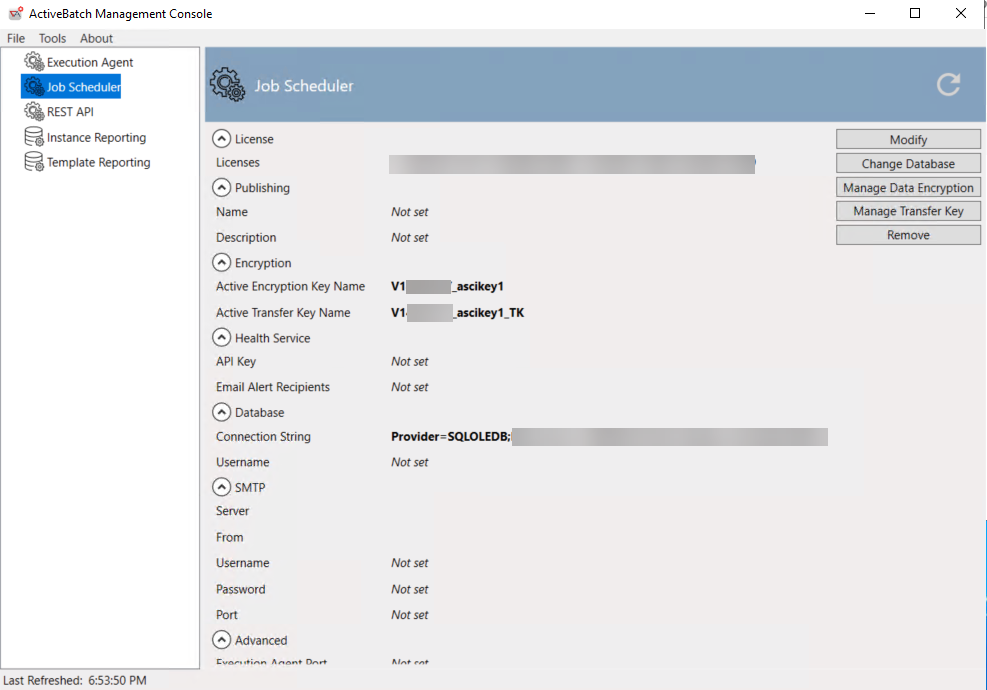Click the Instance Reporting database icon
This screenshot has width=987, height=690.
pos(34,137)
